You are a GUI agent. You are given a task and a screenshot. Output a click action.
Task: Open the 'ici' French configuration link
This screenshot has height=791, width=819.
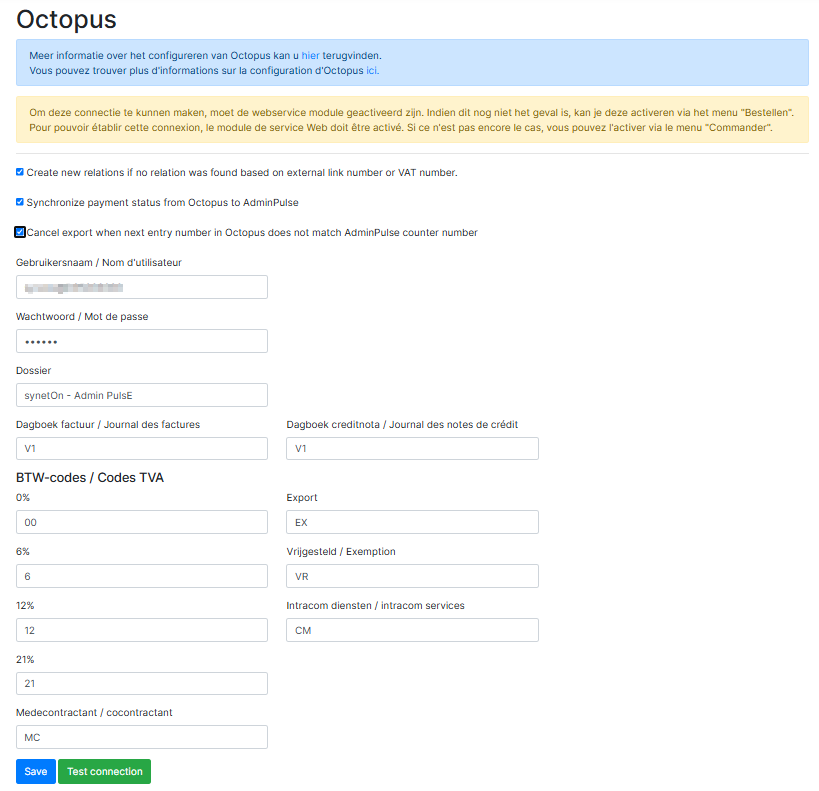point(371,71)
